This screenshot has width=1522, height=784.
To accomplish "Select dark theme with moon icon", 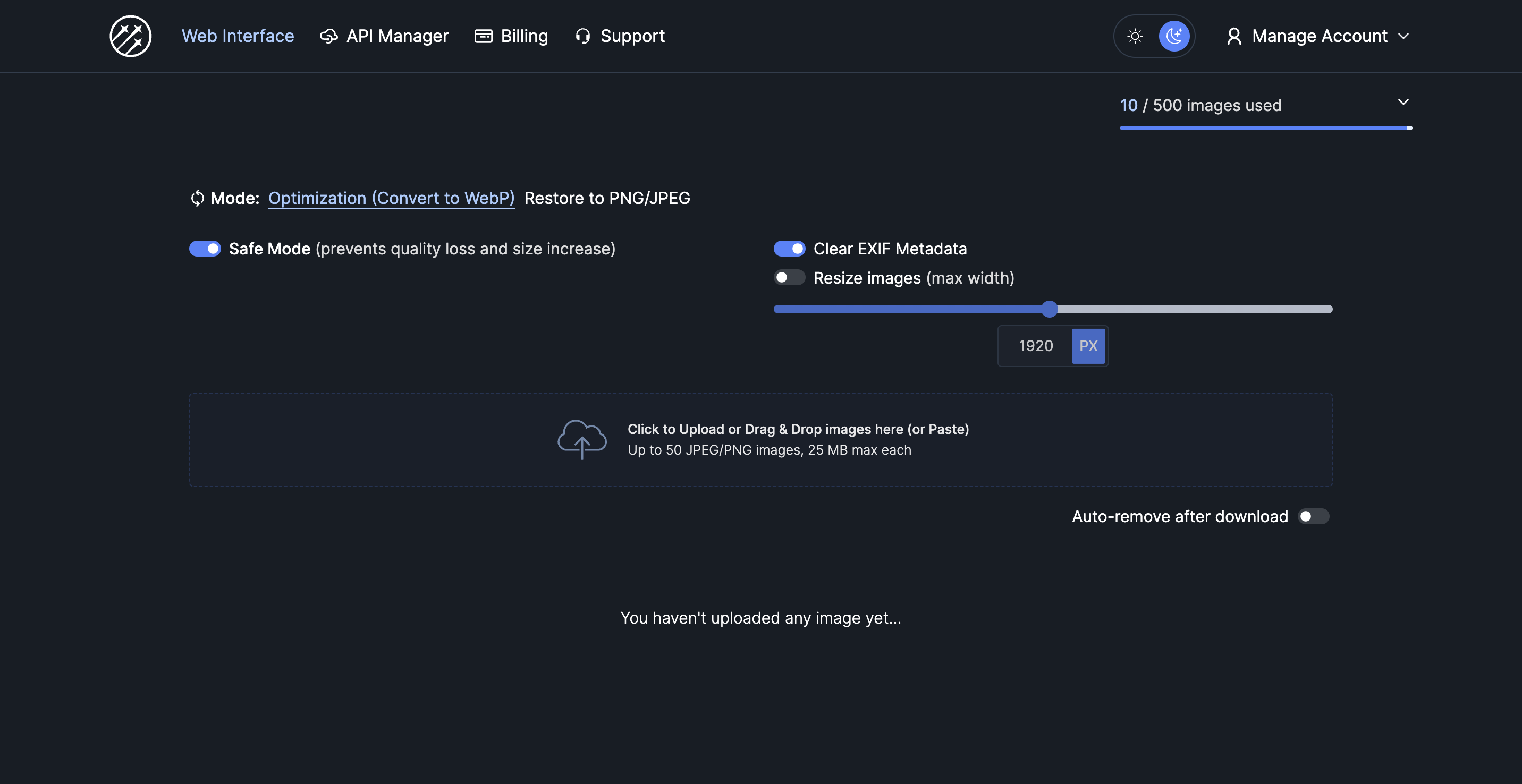I will [x=1174, y=36].
